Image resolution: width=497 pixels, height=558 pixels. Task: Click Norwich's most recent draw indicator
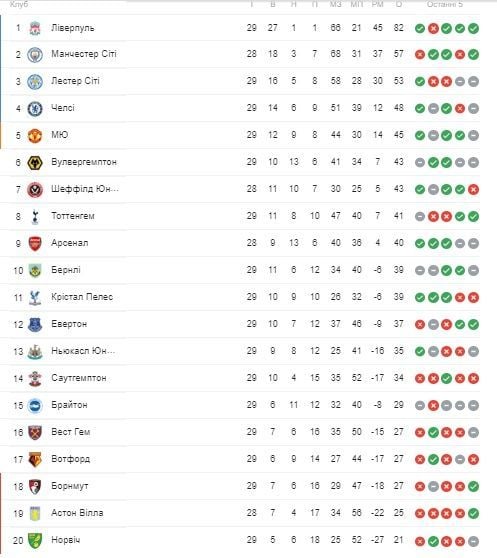473,542
